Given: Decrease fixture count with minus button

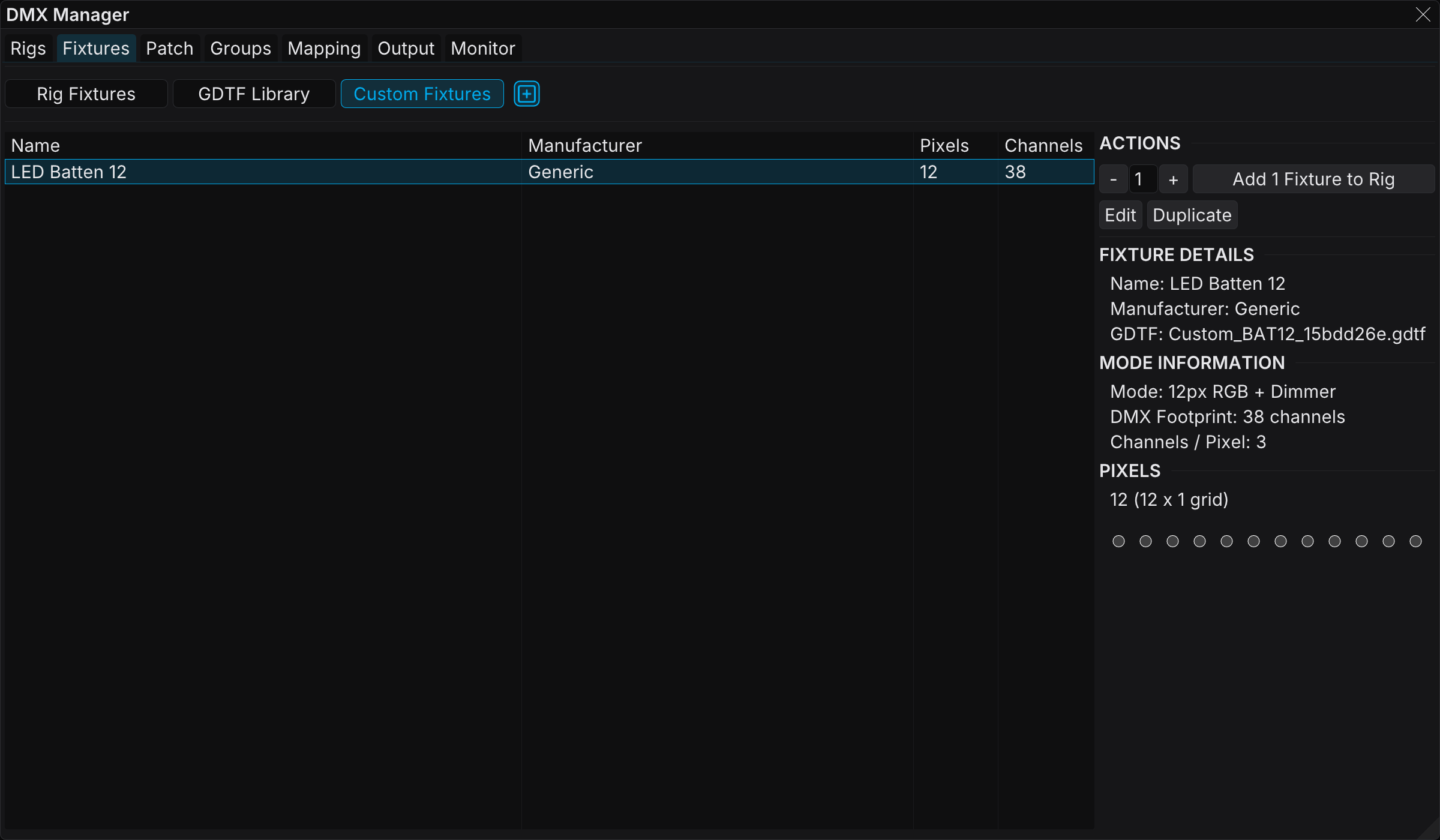Looking at the screenshot, I should [x=1114, y=179].
